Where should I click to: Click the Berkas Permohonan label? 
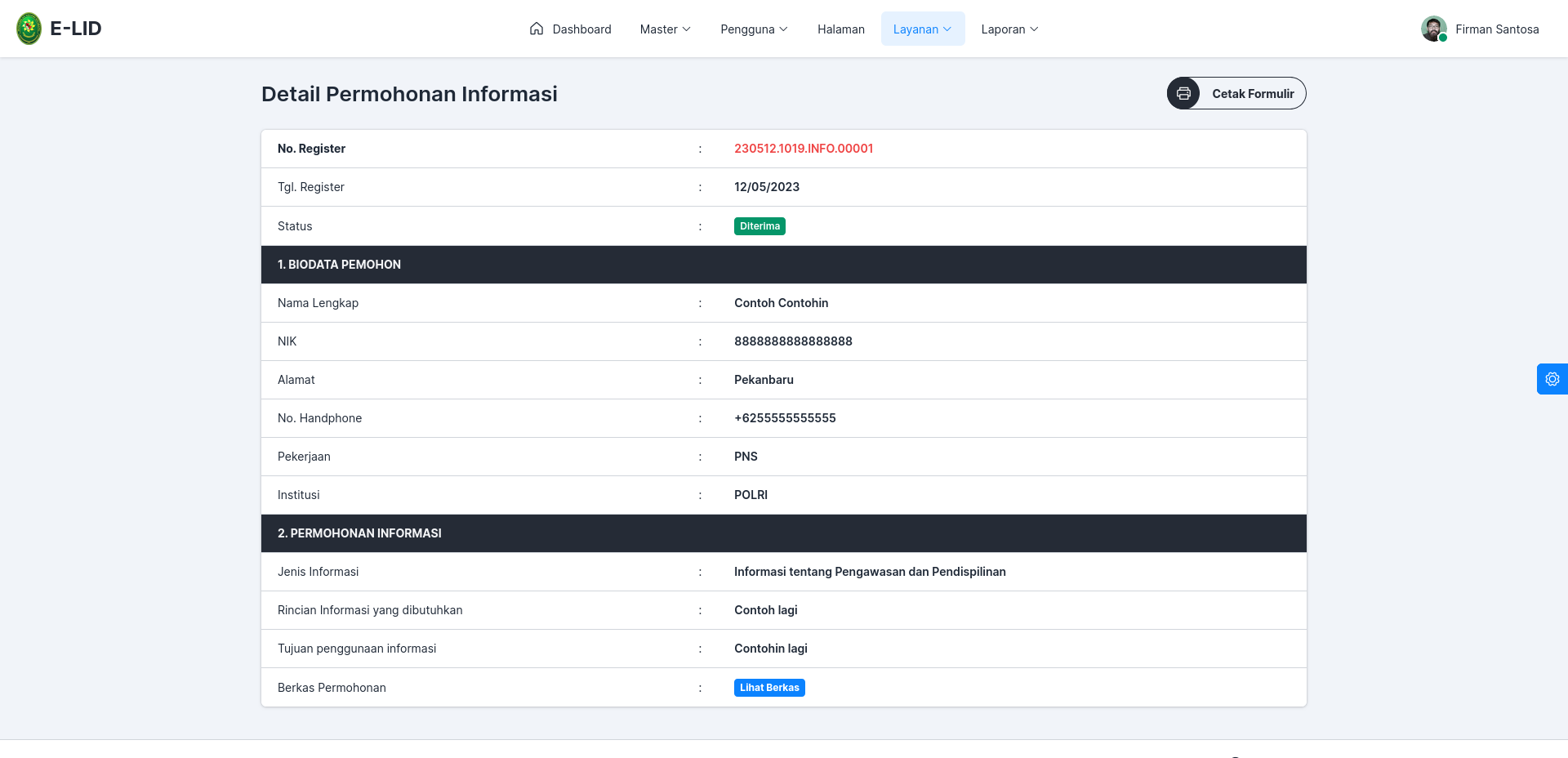click(x=332, y=688)
